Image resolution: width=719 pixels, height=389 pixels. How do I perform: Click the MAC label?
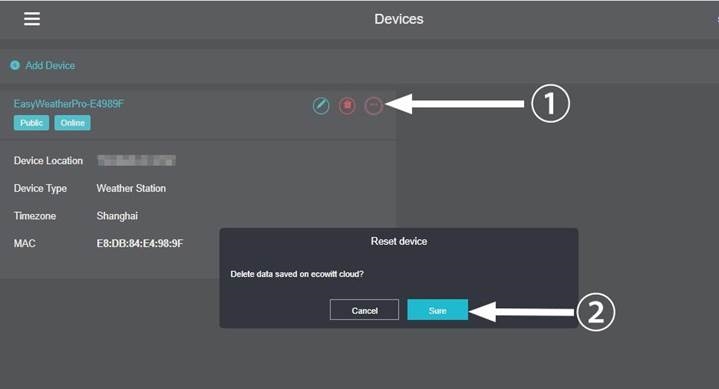[25, 244]
